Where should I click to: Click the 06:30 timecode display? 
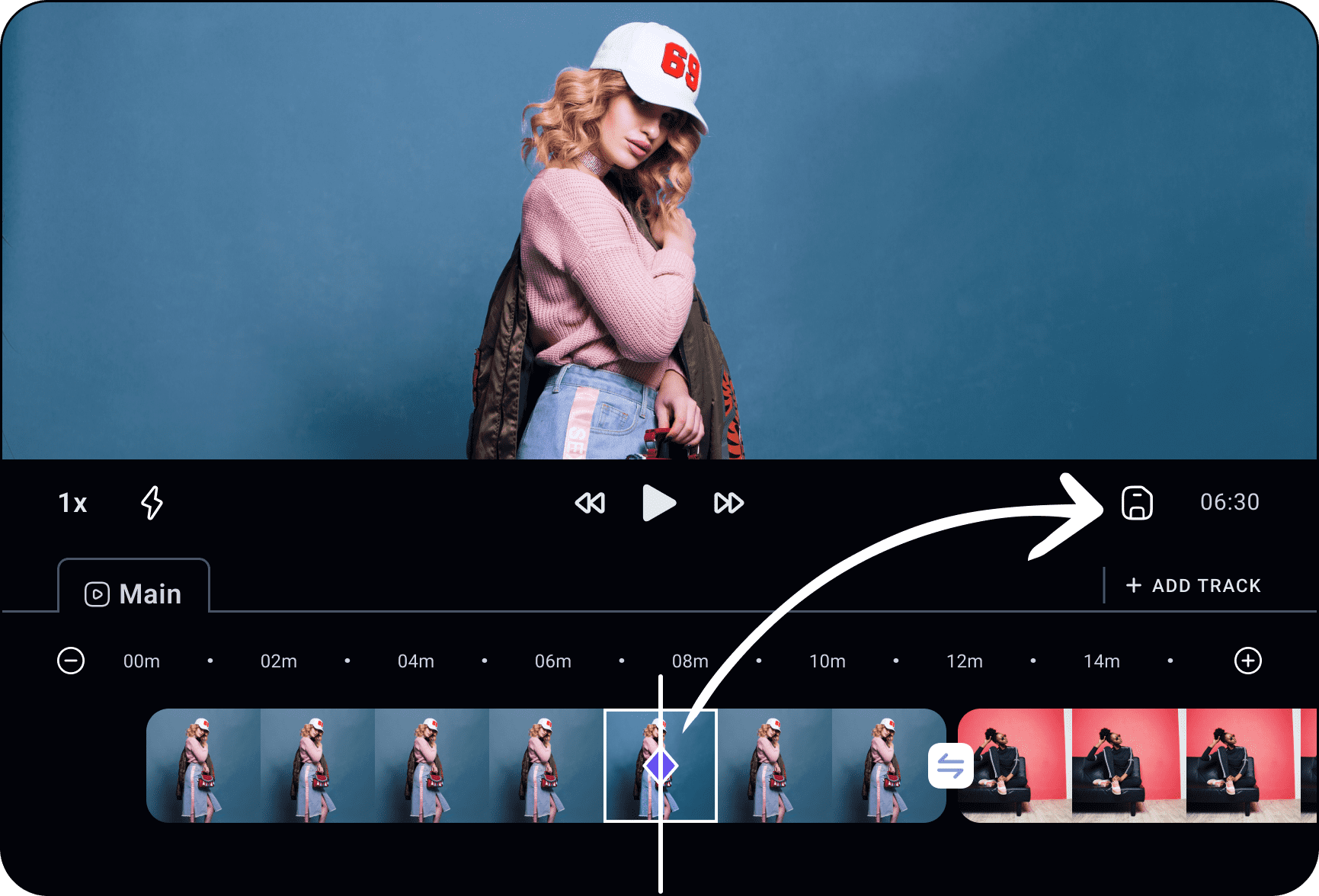pyautogui.click(x=1229, y=502)
